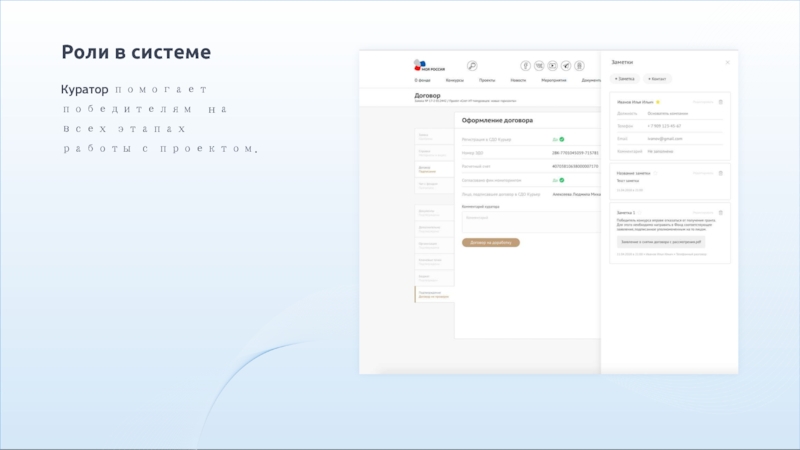The height and width of the screenshot is (450, 800).
Task: Open the VK social icon
Action: [540, 65]
